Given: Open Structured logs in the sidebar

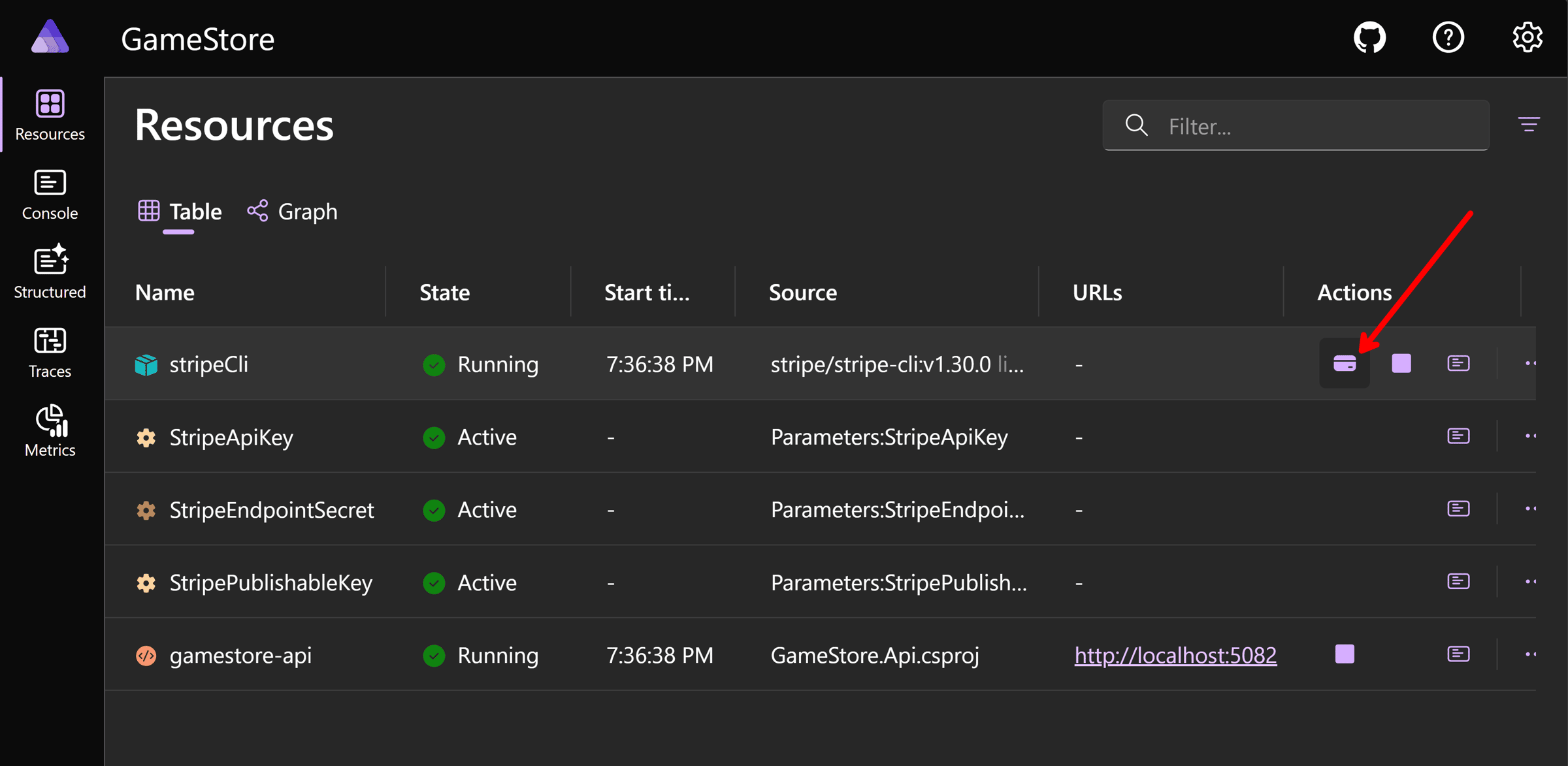Looking at the screenshot, I should tap(50, 273).
